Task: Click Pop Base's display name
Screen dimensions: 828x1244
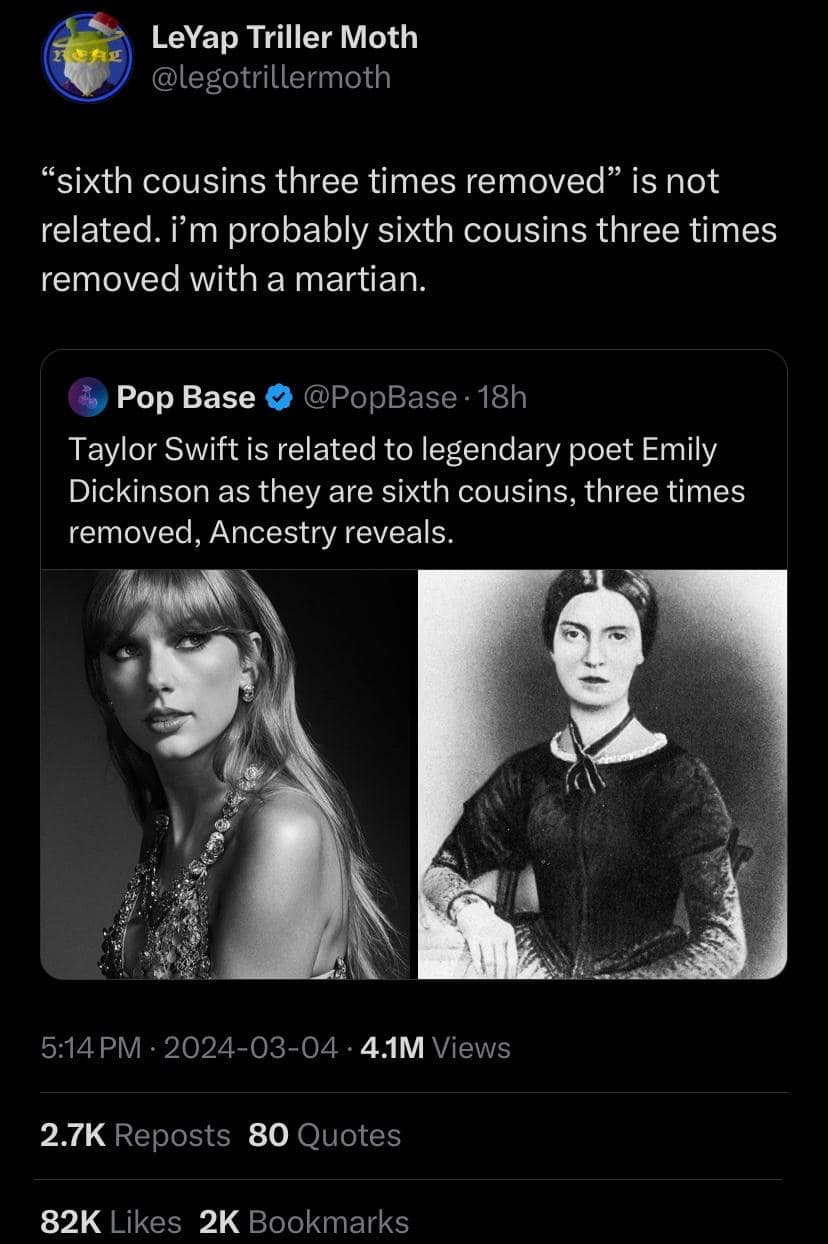Action: (184, 397)
